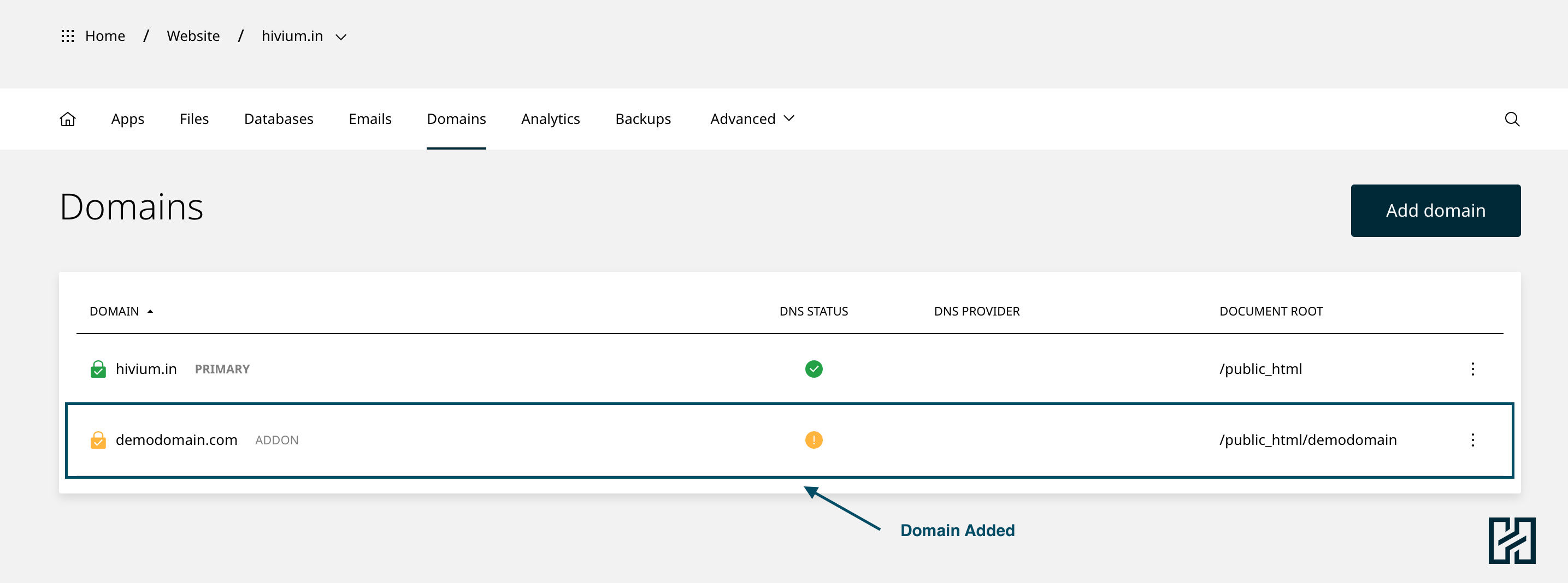Select the demodomain.com domain name
Image resolution: width=1568 pixels, height=583 pixels.
(x=176, y=440)
